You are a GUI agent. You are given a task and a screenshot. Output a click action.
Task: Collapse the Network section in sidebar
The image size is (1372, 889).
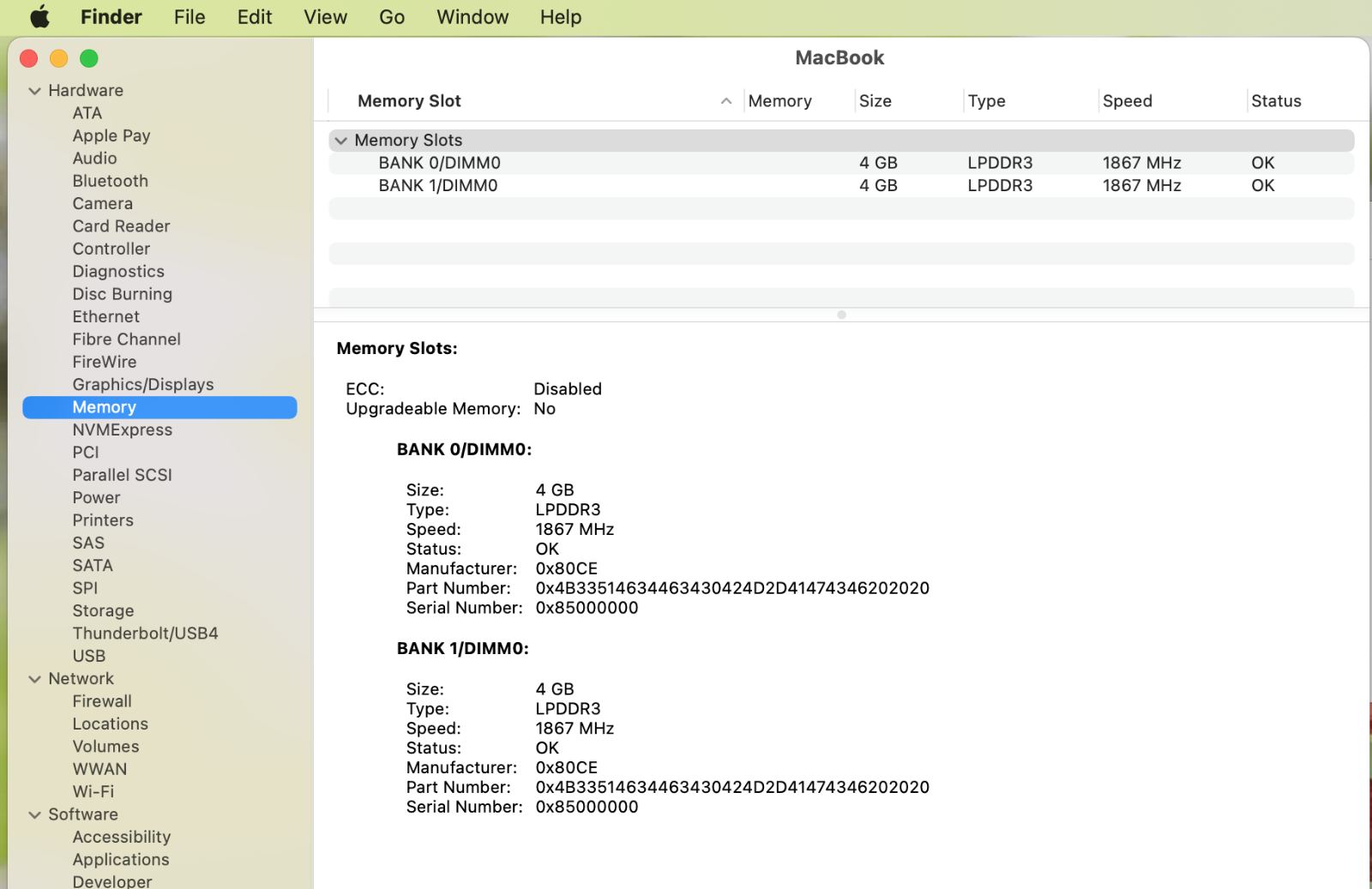(34, 679)
